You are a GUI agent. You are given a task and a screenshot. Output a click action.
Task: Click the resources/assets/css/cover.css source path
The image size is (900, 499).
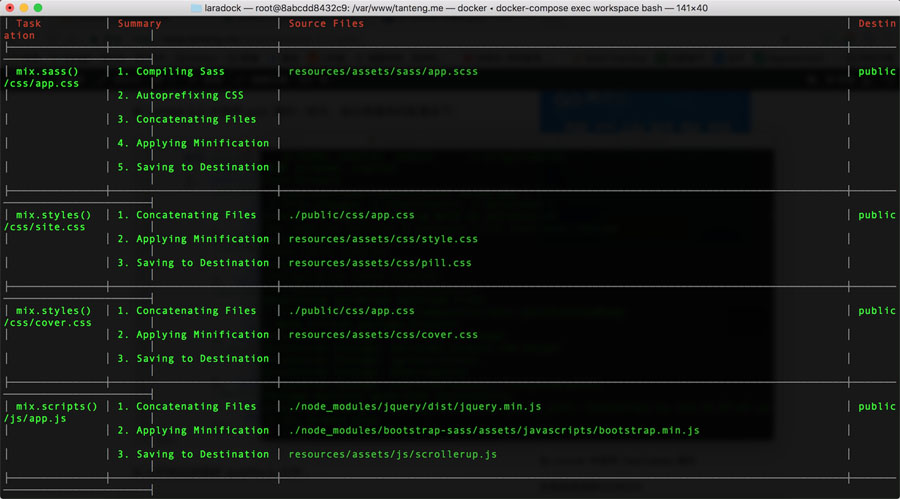coord(383,335)
